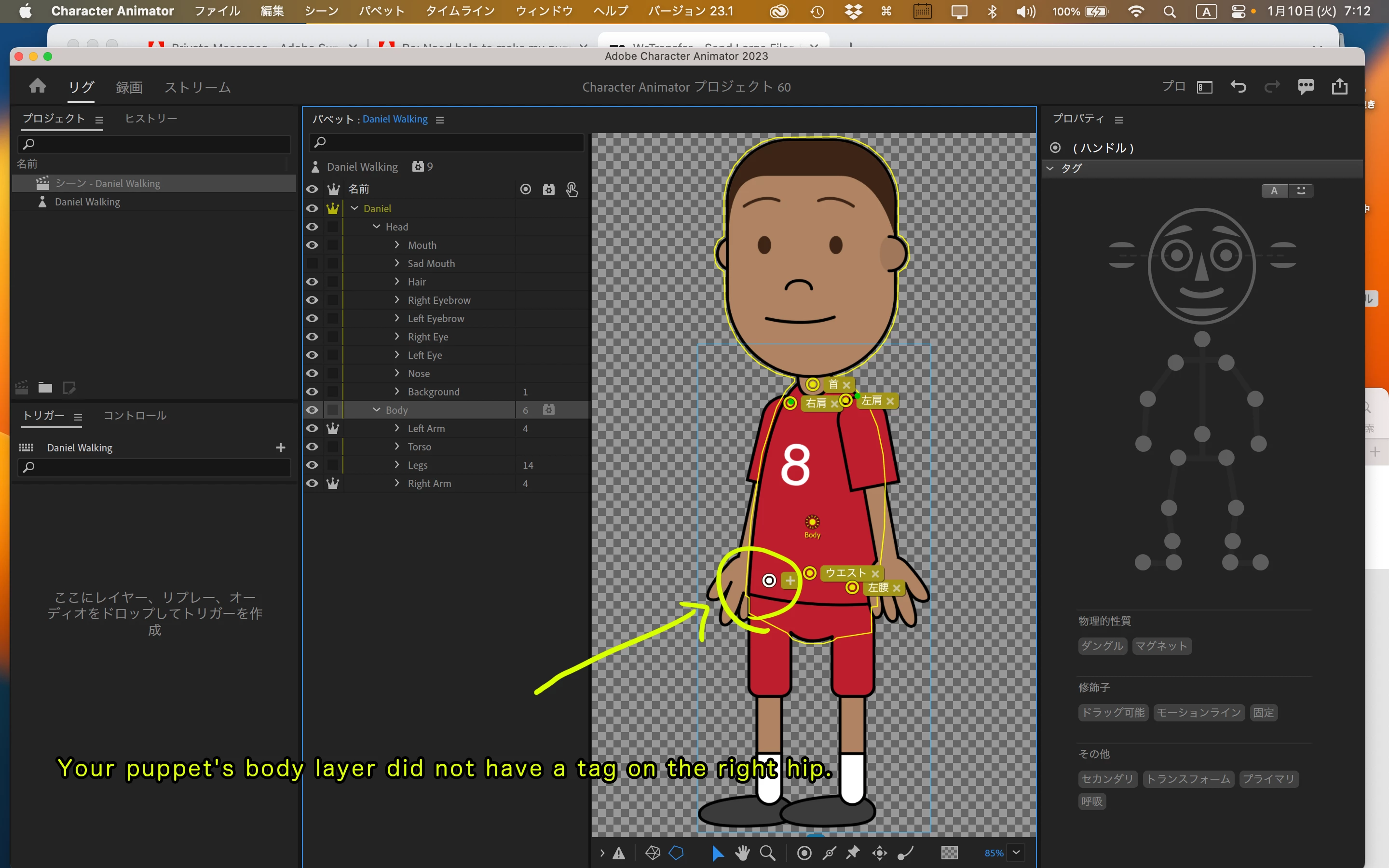Image resolution: width=1389 pixels, height=868 pixels.
Task: Click the Home icon
Action: [x=37, y=87]
